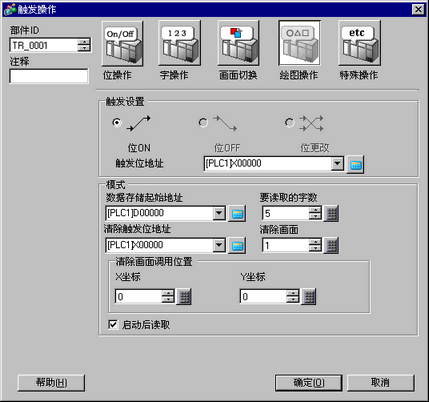Choose the 特殊操作 etc icon
This screenshot has height=402, width=429.
pyautogui.click(x=359, y=44)
